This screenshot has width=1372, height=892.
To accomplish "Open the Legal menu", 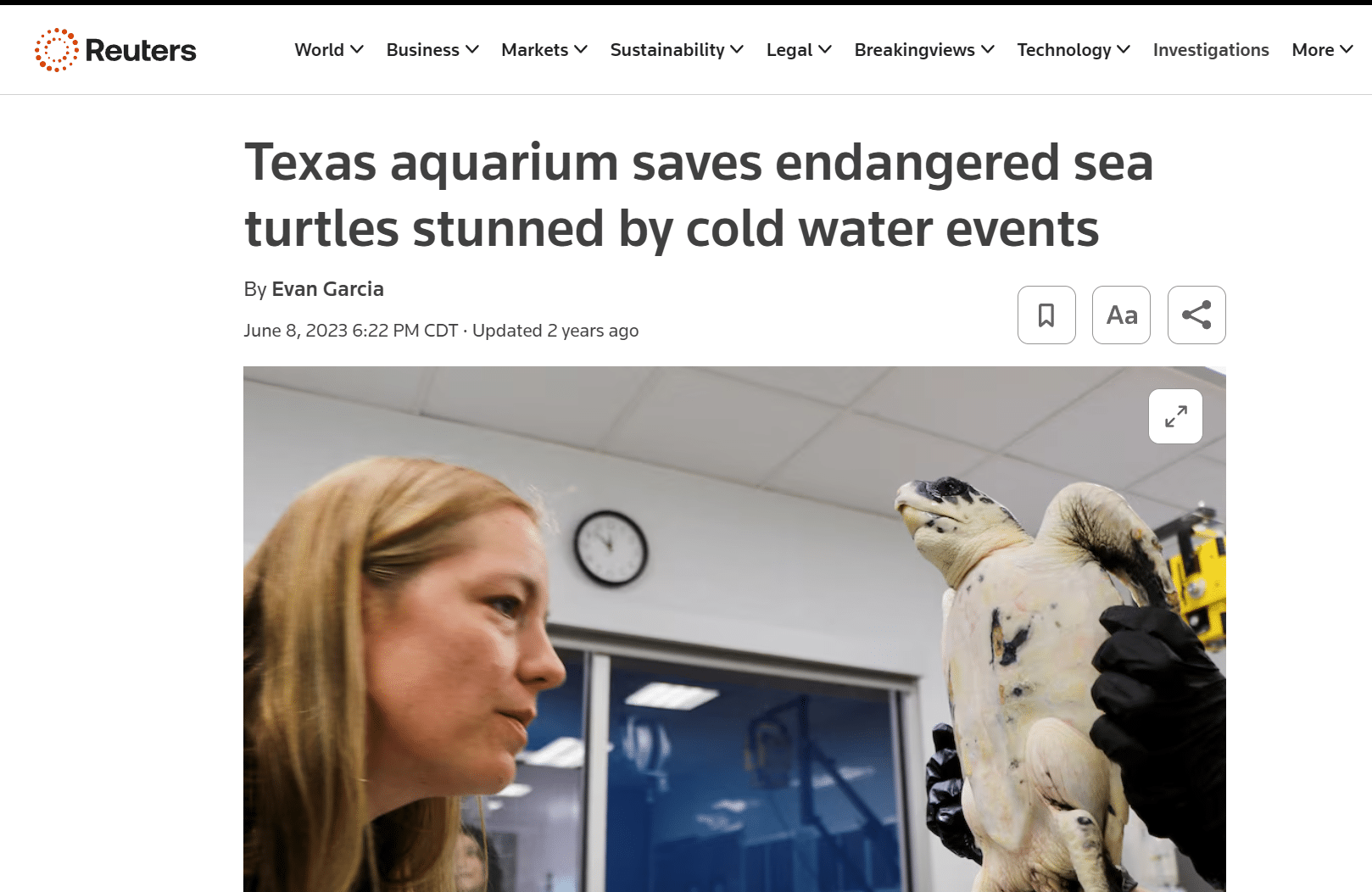I will [x=799, y=50].
